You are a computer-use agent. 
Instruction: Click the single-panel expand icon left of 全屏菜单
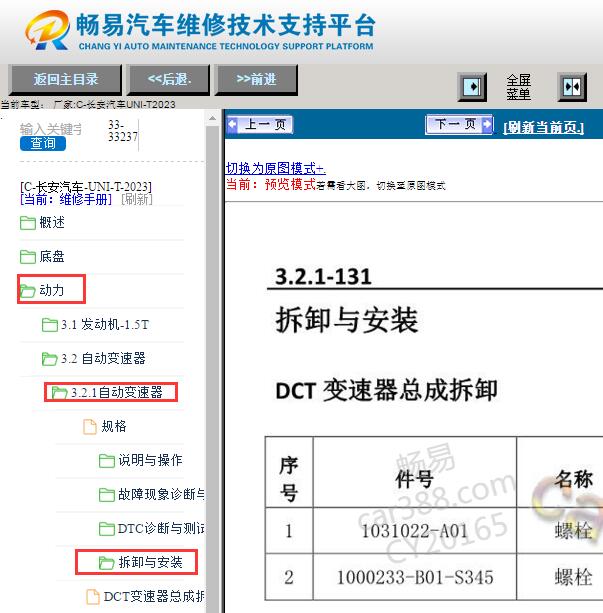(472, 86)
